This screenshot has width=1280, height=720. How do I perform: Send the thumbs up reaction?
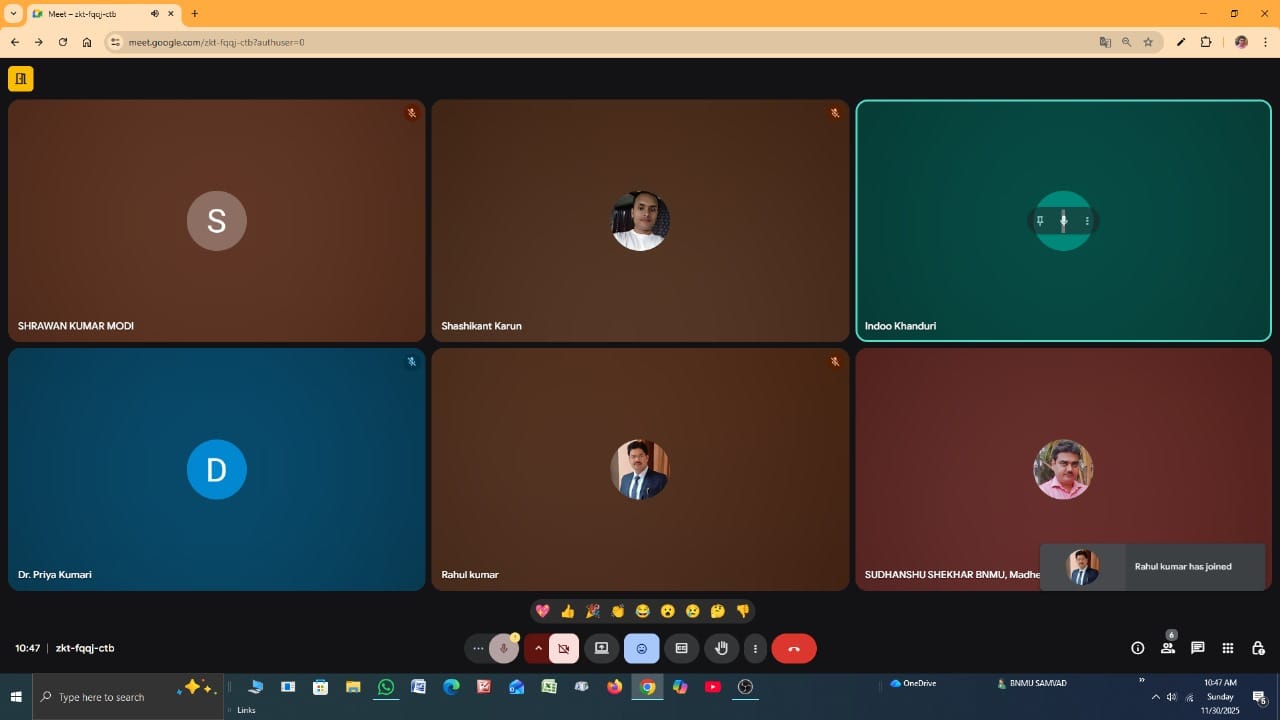point(568,611)
